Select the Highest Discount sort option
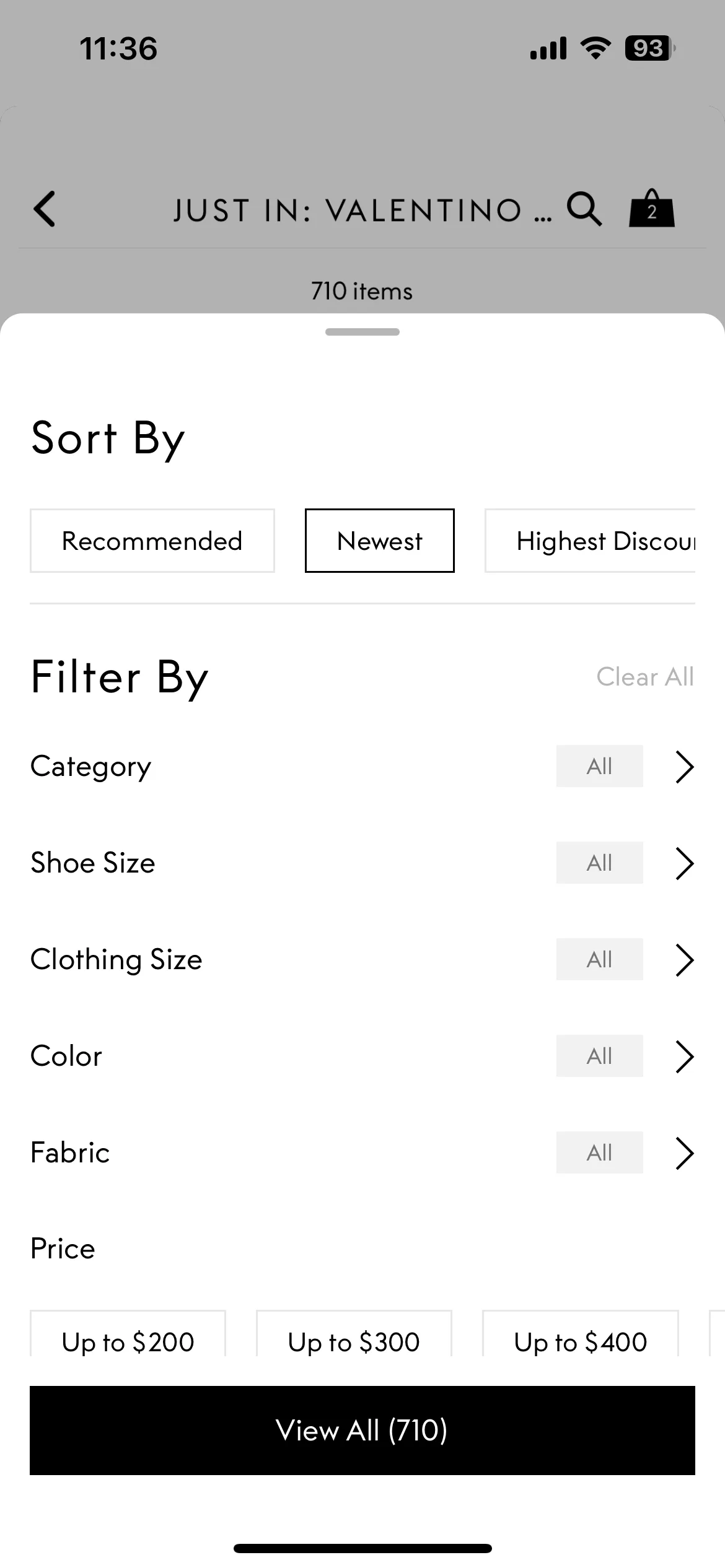Viewport: 725px width, 1568px height. 590,541
